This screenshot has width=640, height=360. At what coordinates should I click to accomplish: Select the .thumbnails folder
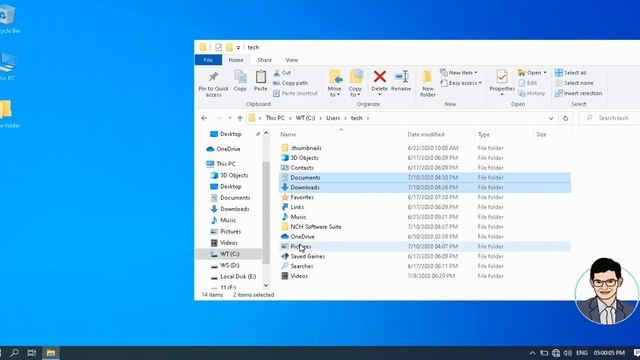(424, 148)
